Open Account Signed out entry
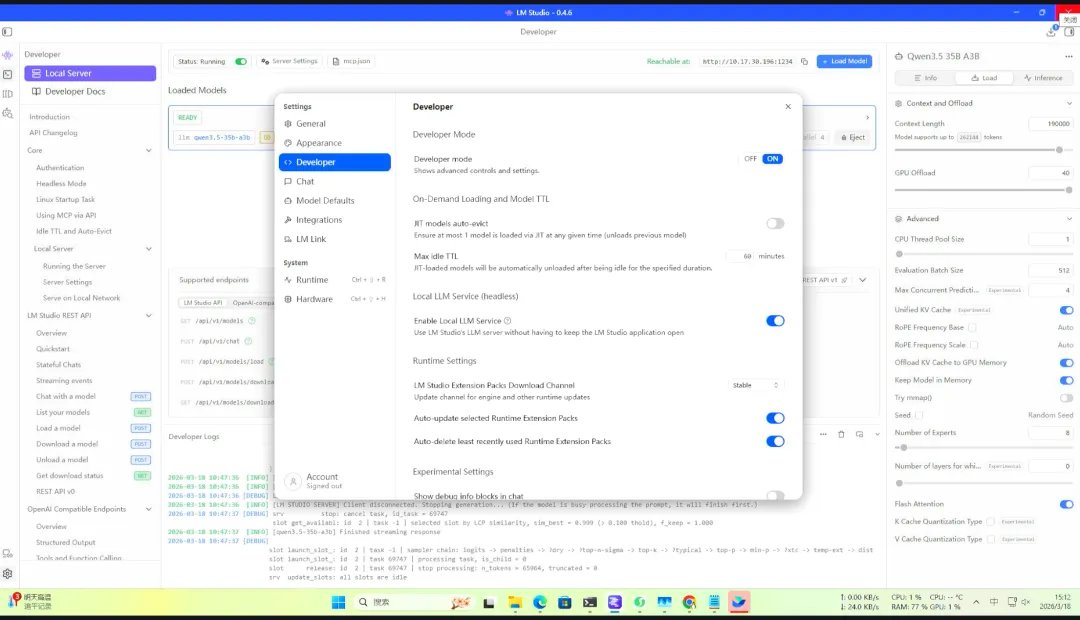Image resolution: width=1080 pixels, height=620 pixels. [x=335, y=481]
